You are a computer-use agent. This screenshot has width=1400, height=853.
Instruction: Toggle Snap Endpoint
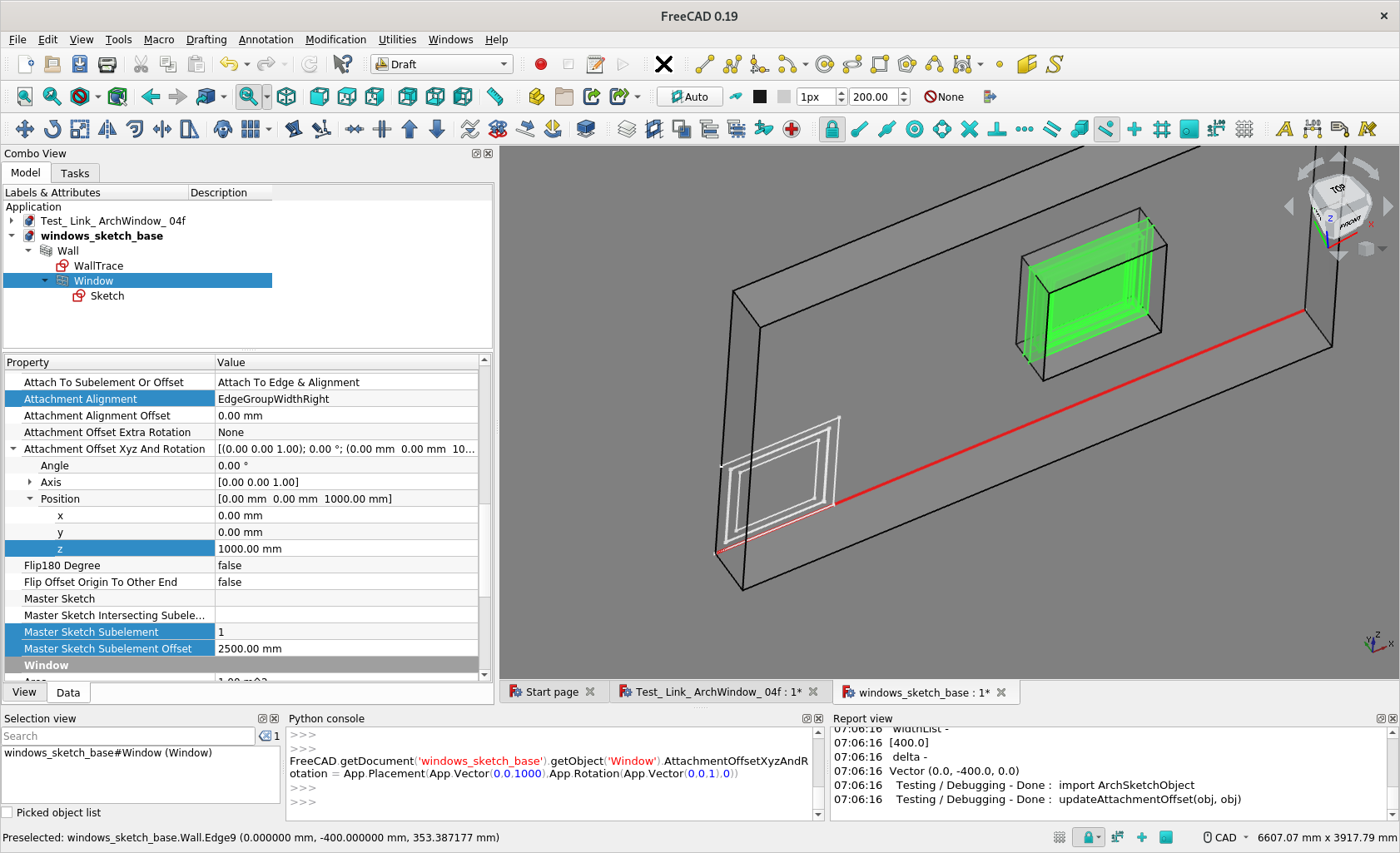click(860, 129)
